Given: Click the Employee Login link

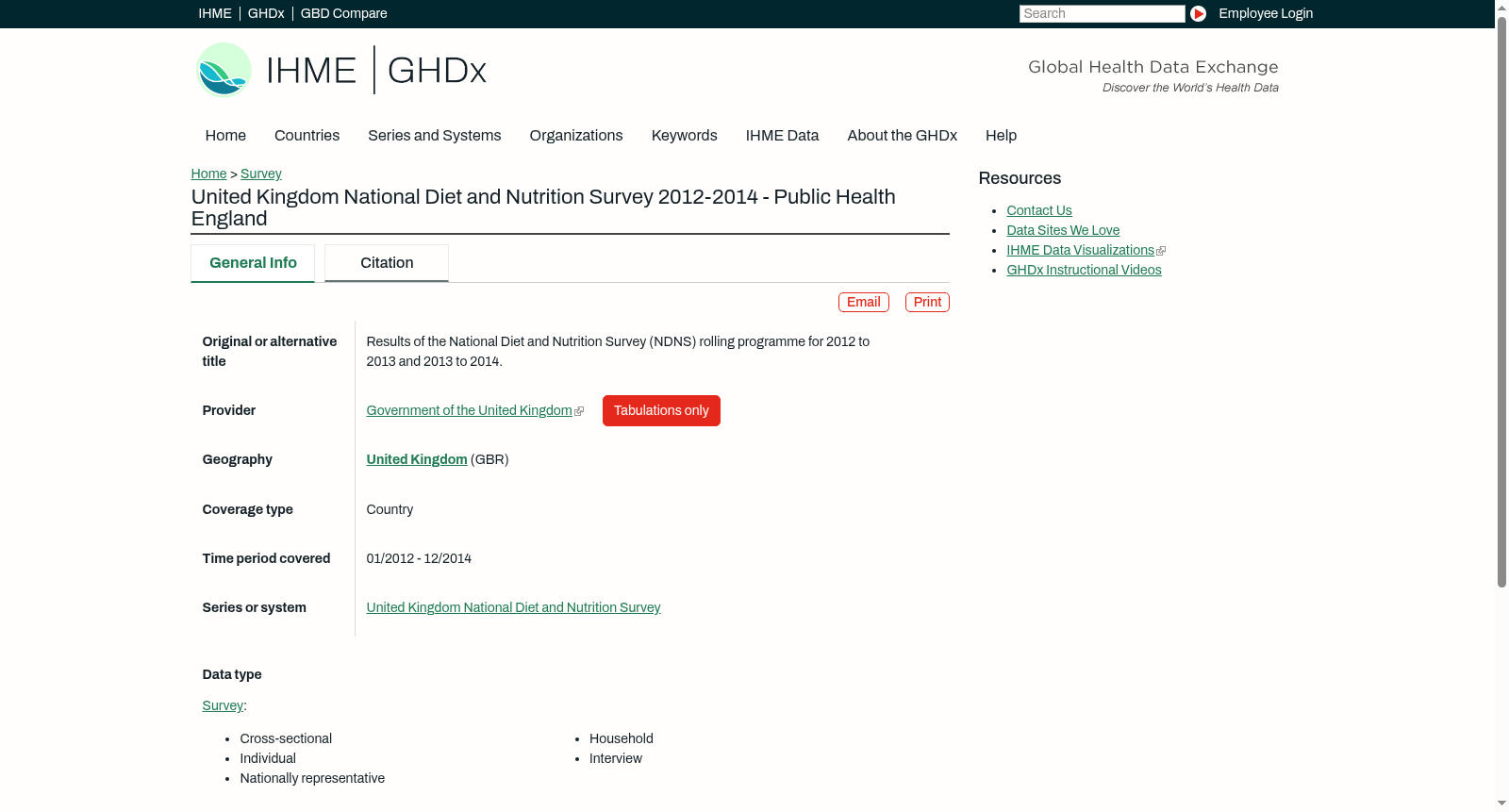Looking at the screenshot, I should tap(1266, 13).
